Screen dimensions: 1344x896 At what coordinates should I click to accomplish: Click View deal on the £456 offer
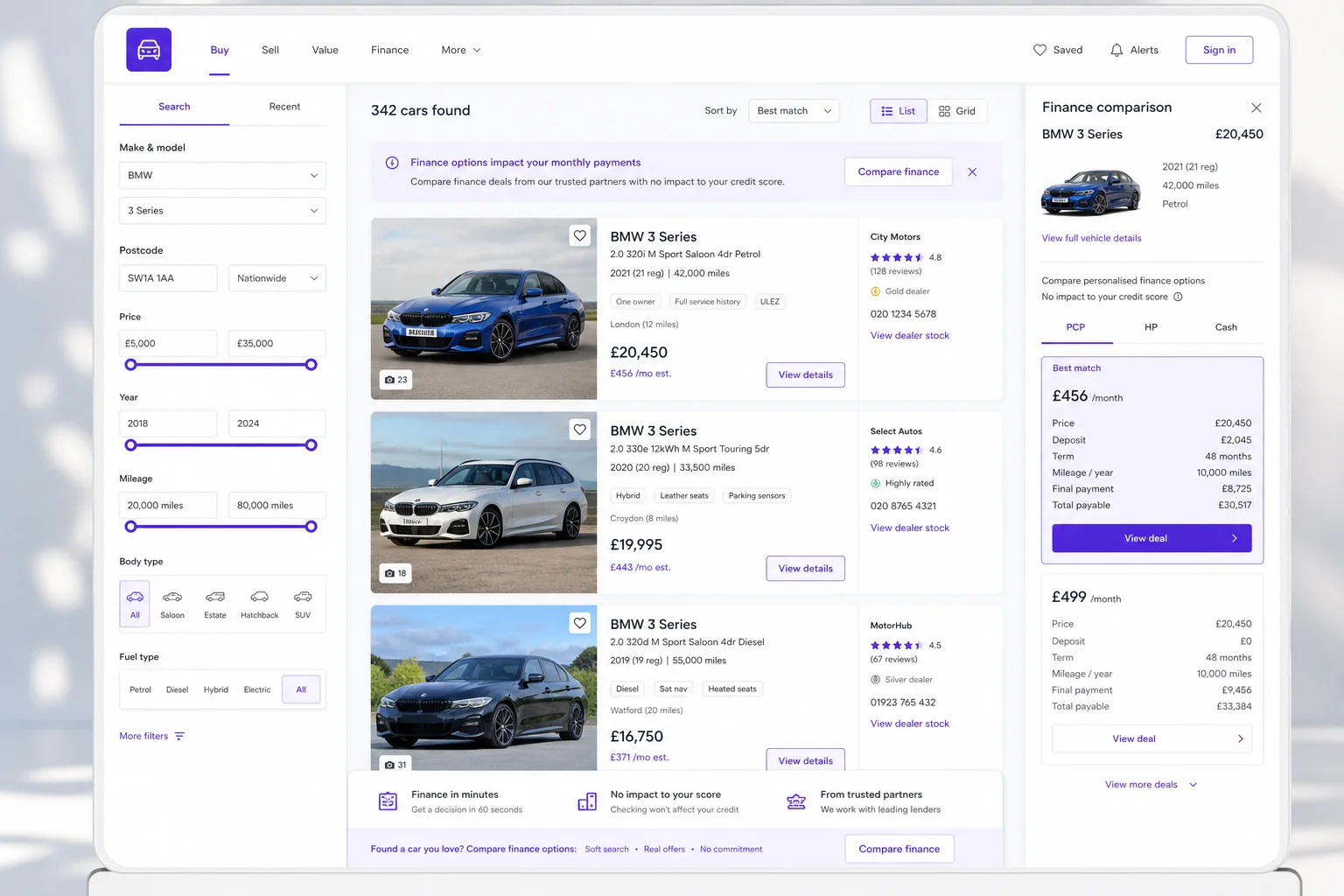point(1151,538)
